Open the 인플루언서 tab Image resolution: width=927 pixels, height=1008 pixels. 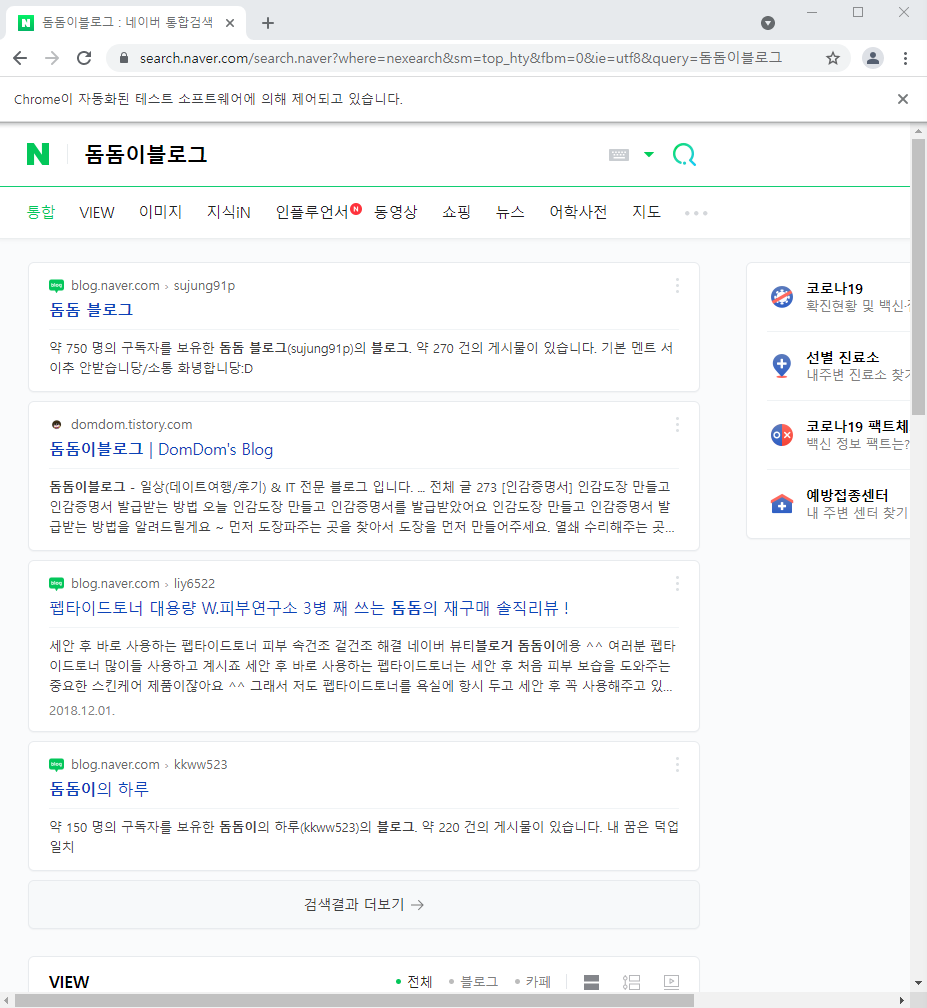[312, 212]
